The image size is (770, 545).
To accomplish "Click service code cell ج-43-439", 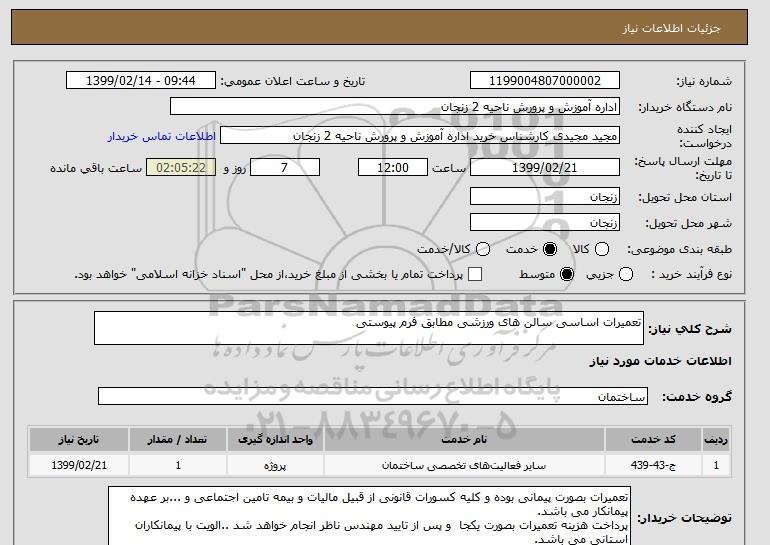I will [x=653, y=465].
